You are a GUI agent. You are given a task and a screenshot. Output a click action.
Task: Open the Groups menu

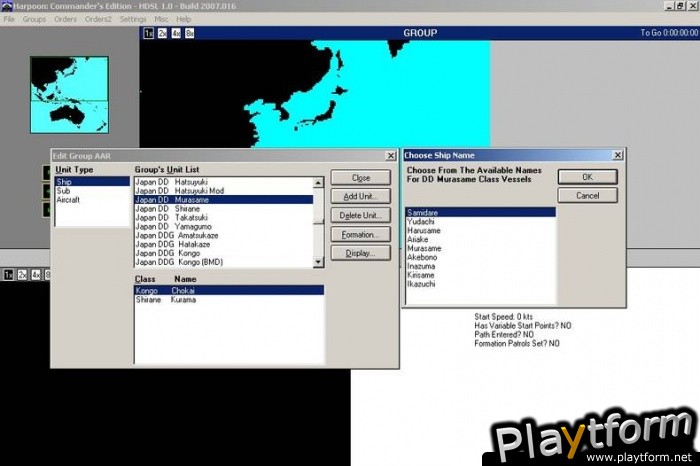34,19
